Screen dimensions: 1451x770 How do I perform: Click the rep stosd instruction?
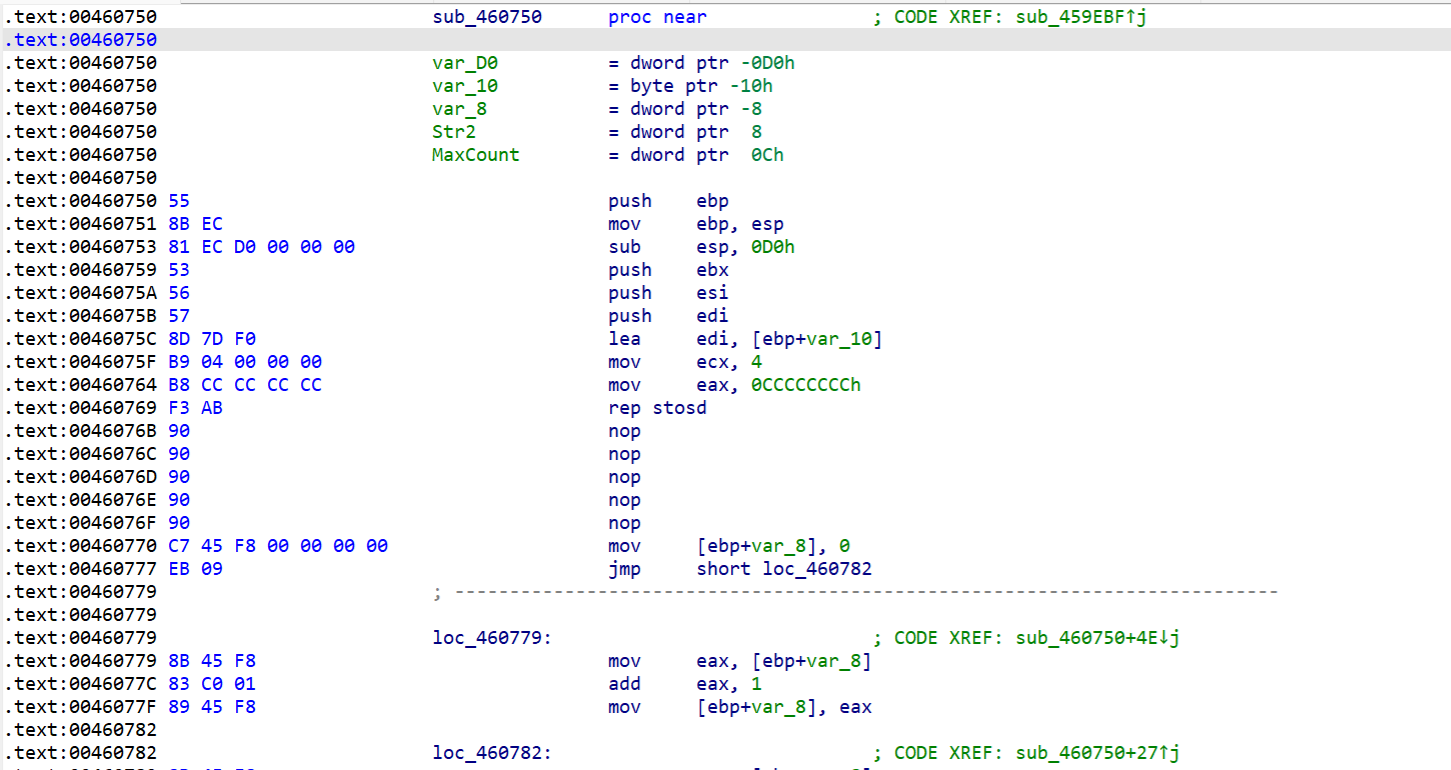[657, 408]
